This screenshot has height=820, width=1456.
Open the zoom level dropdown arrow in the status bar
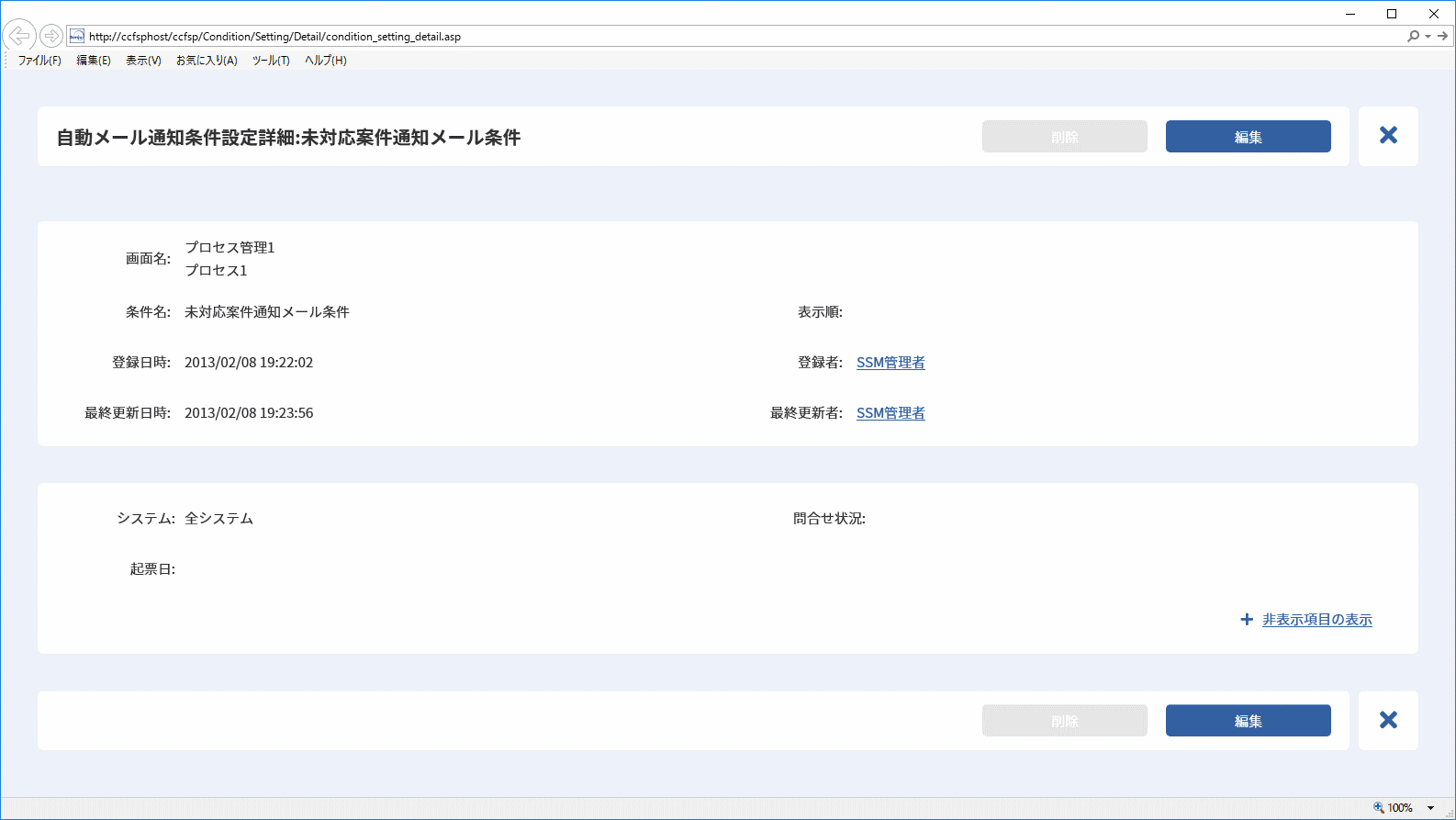click(x=1430, y=808)
